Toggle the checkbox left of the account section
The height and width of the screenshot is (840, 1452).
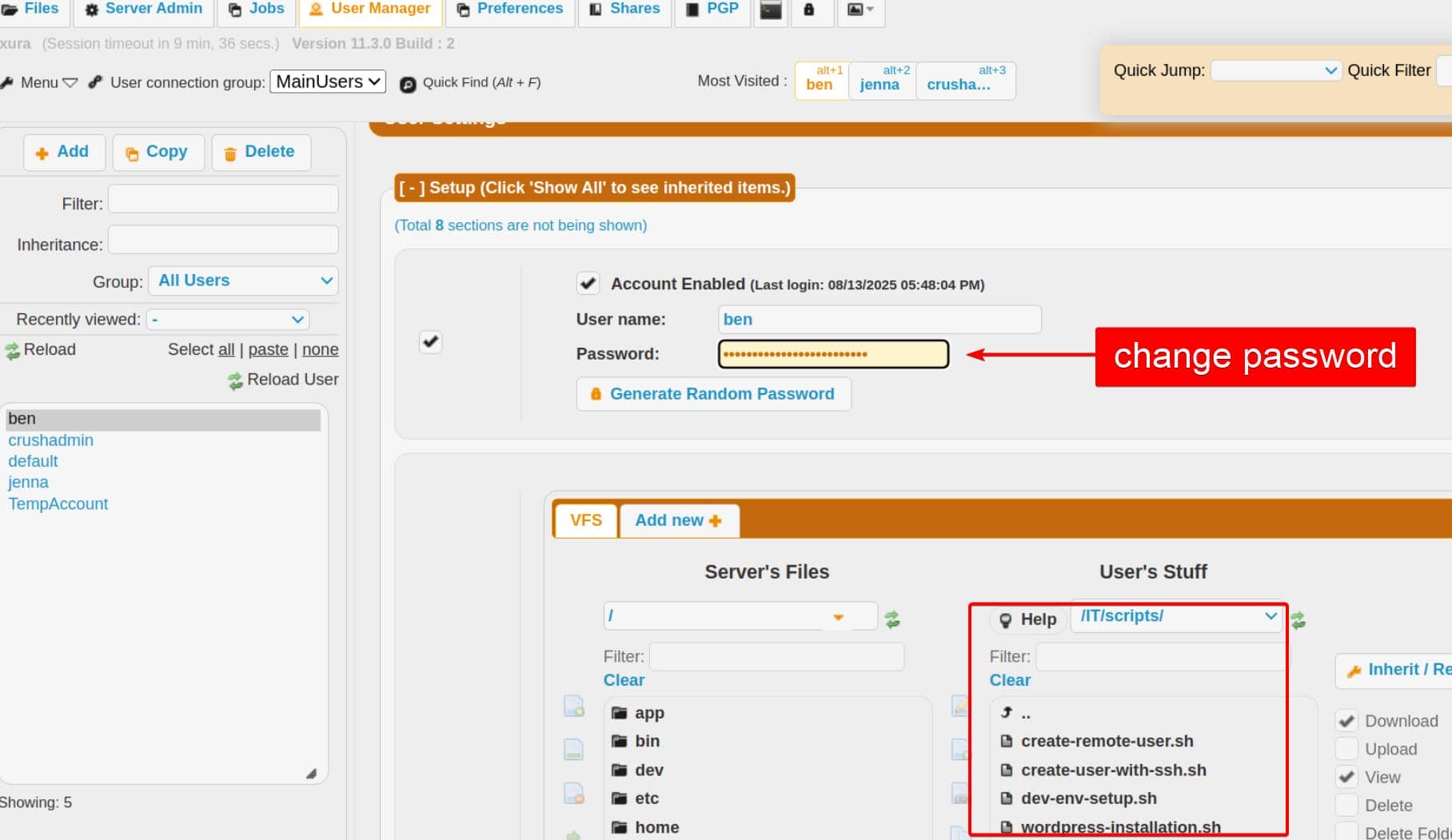[x=431, y=342]
